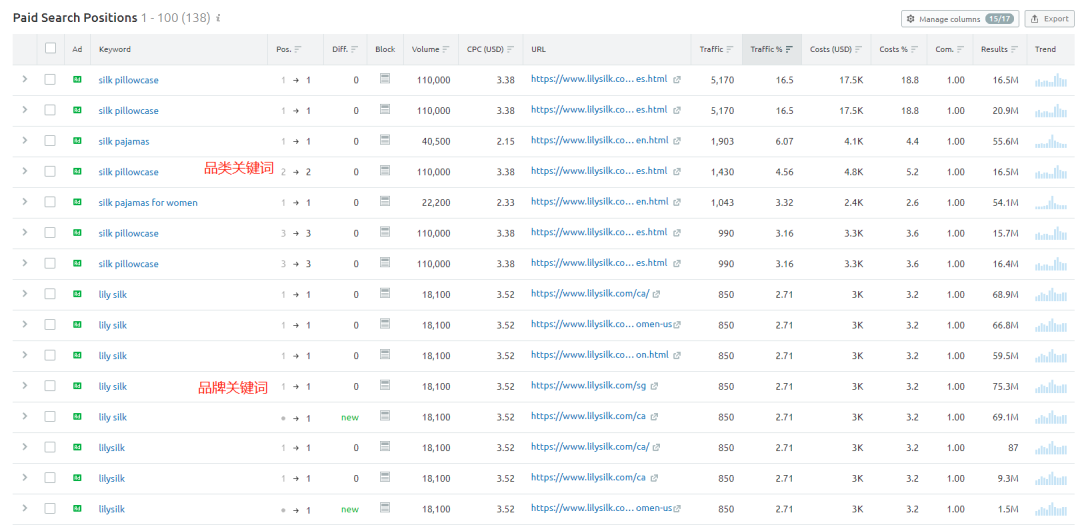Click the Ad icon in silk pajamas row
Screen dimensions: 1080x525
(x=77, y=141)
